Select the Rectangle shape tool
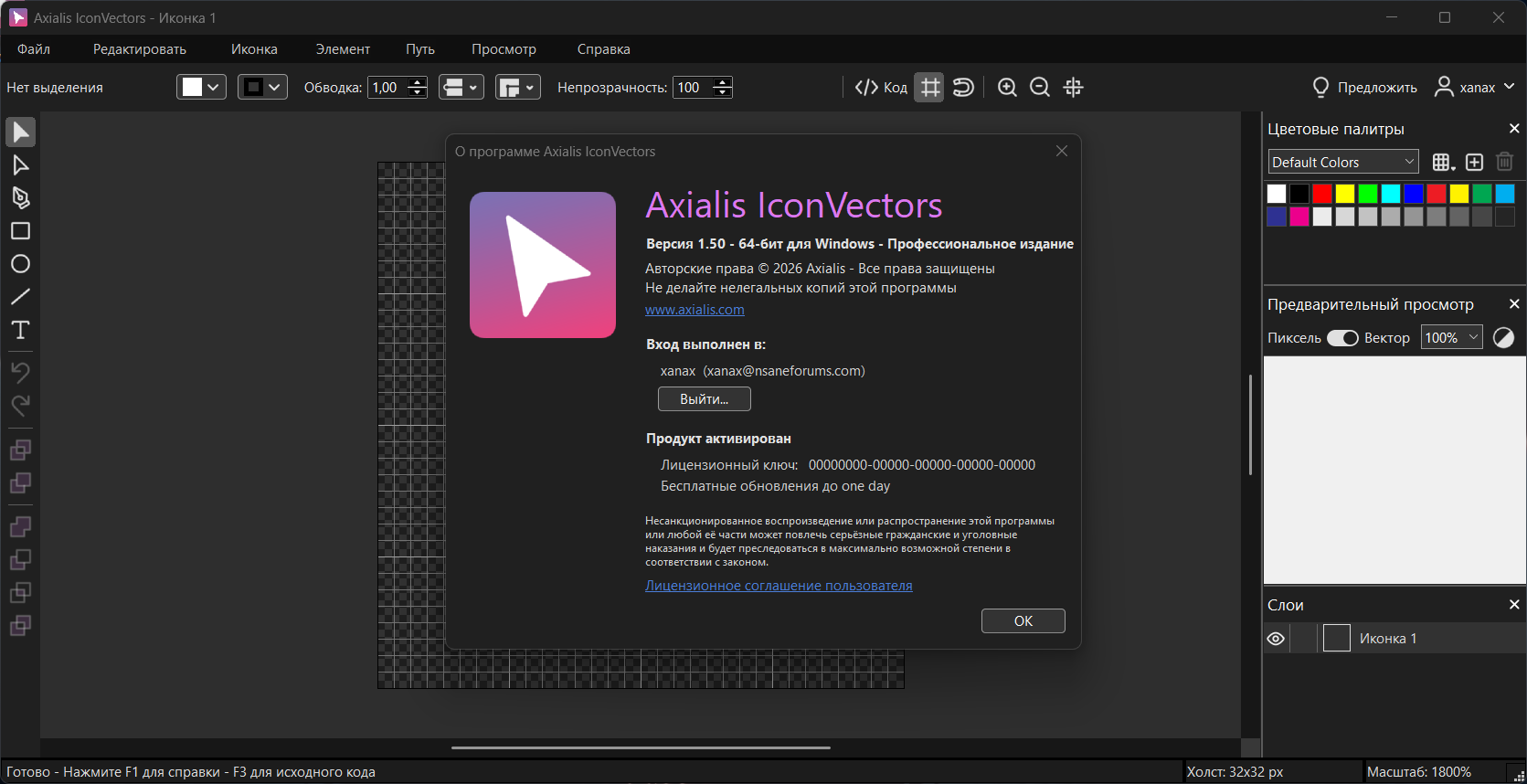 click(x=20, y=231)
